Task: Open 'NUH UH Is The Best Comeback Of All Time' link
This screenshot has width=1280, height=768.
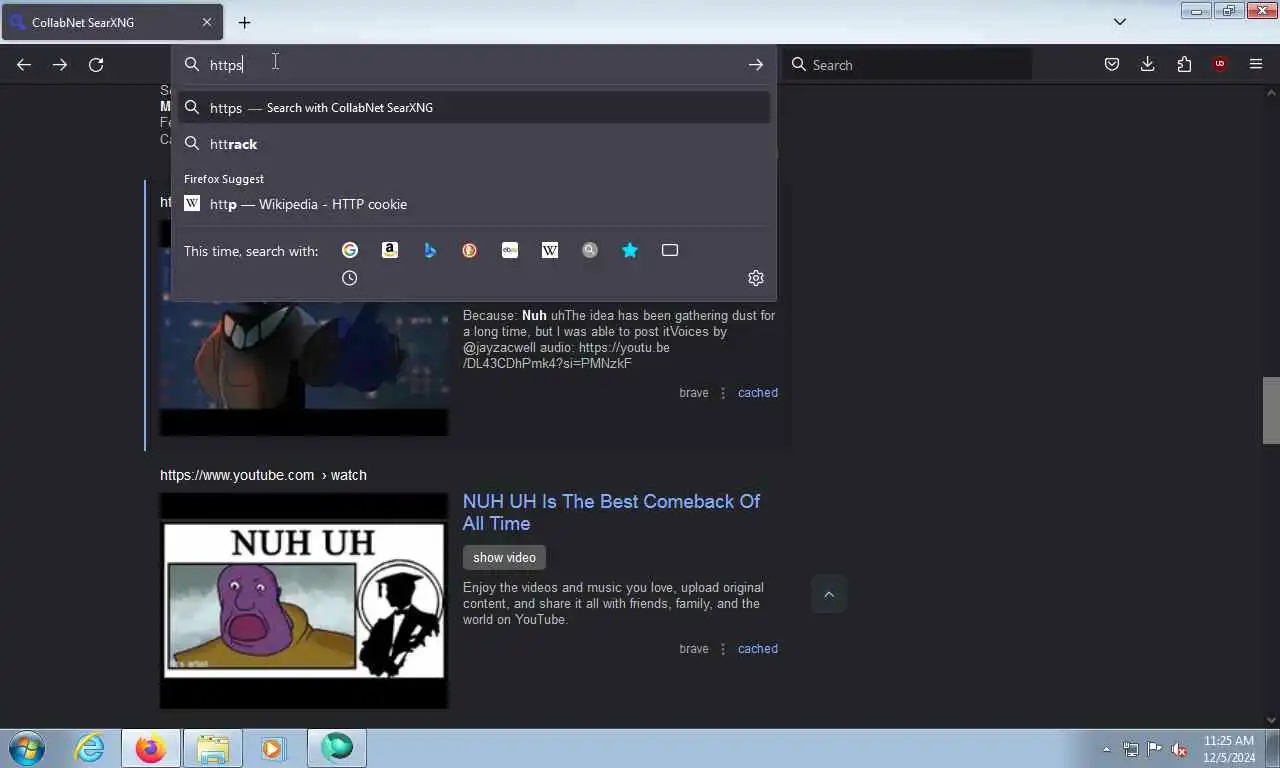Action: 611,512
